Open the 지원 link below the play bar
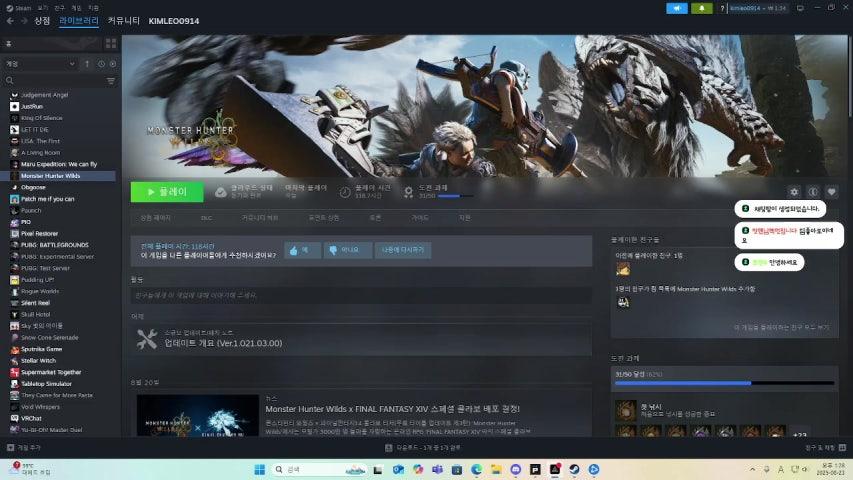Screen dimensions: 853x480 click(x=464, y=218)
